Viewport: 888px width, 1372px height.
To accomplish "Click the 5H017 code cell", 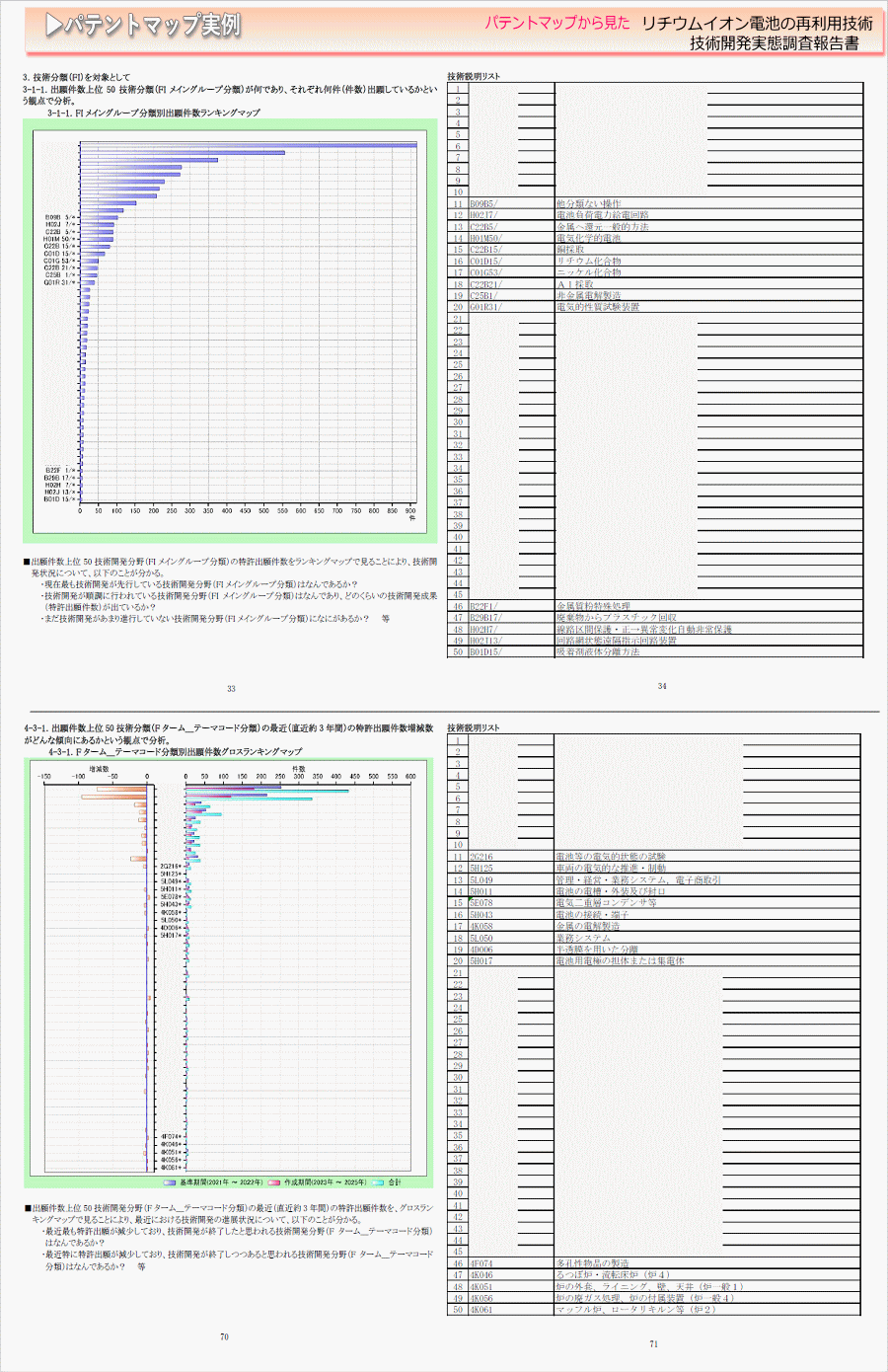I will coord(481,960).
